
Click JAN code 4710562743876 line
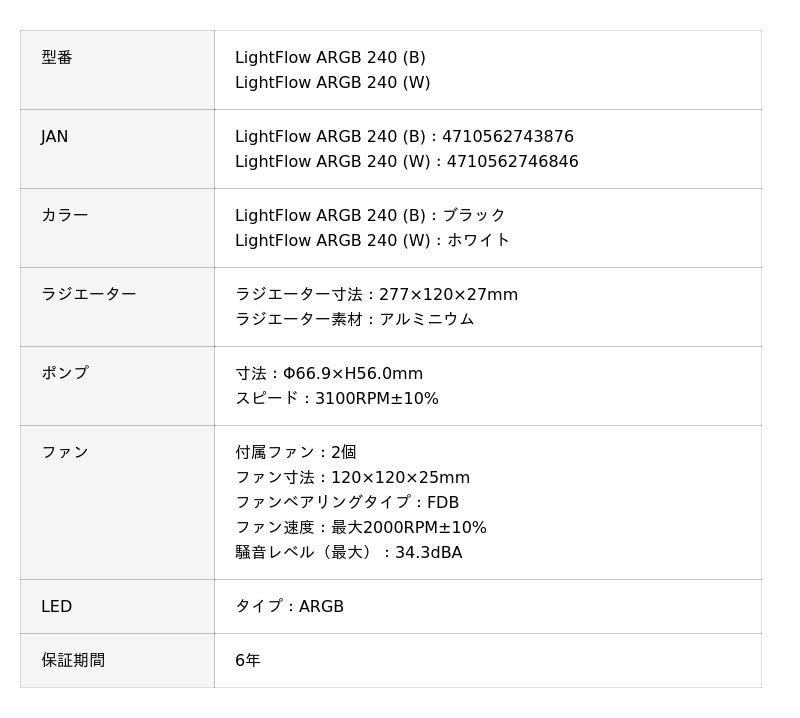[404, 137]
